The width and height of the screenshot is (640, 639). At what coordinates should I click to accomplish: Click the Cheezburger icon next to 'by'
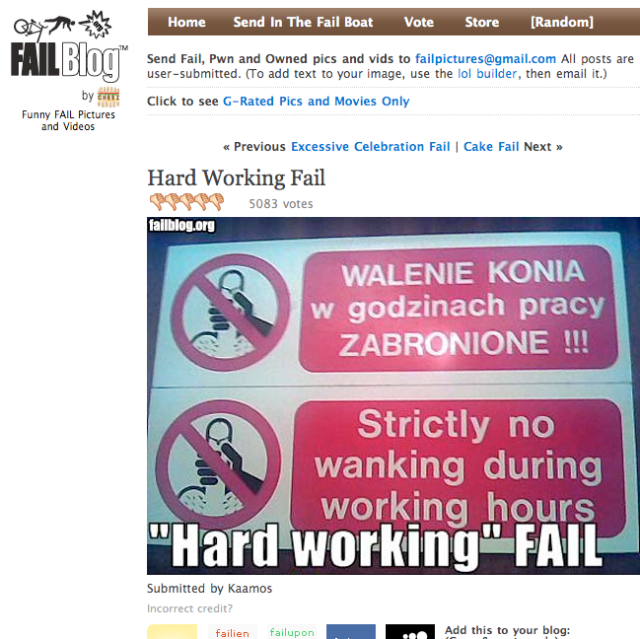(109, 97)
